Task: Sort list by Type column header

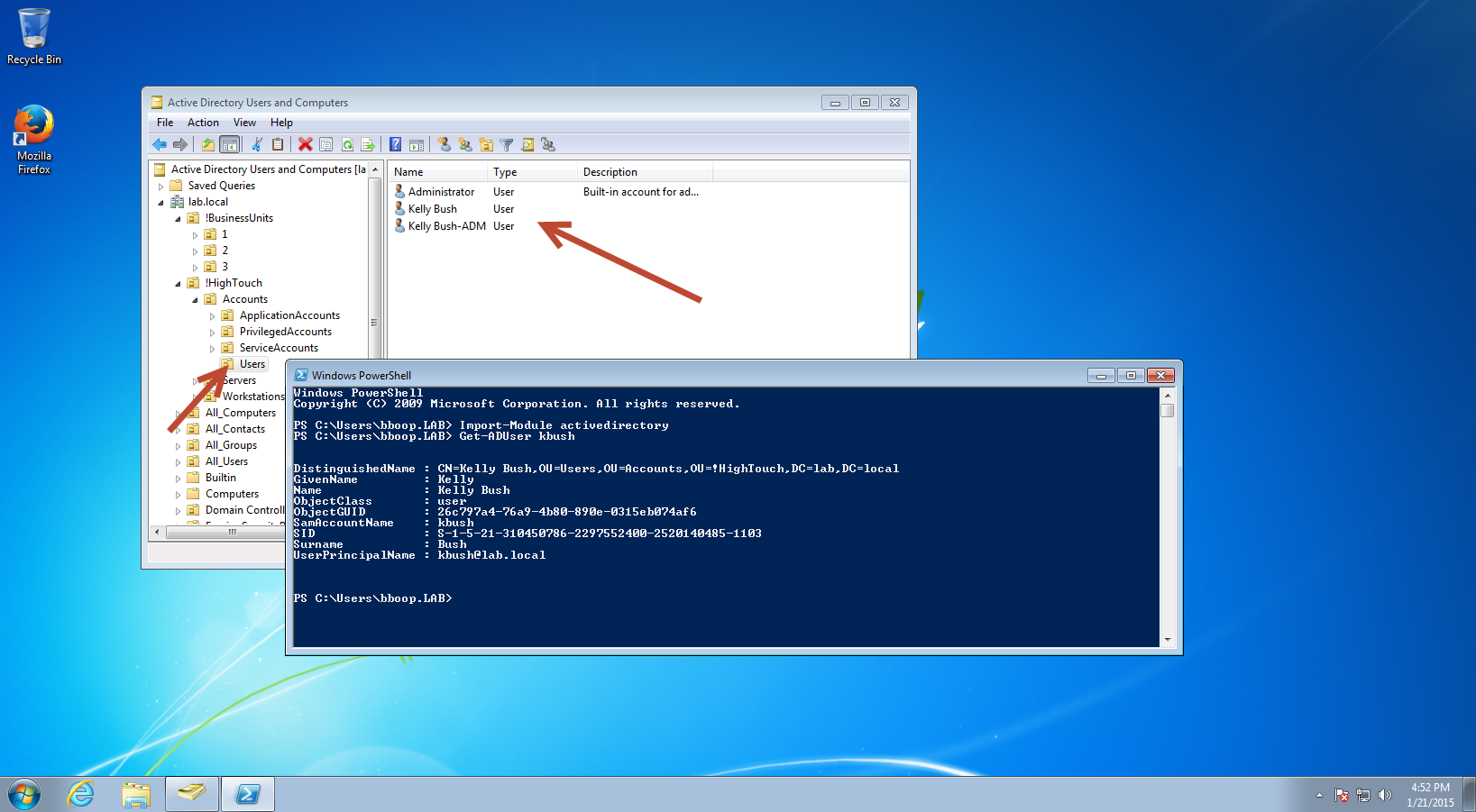Action: coord(533,172)
